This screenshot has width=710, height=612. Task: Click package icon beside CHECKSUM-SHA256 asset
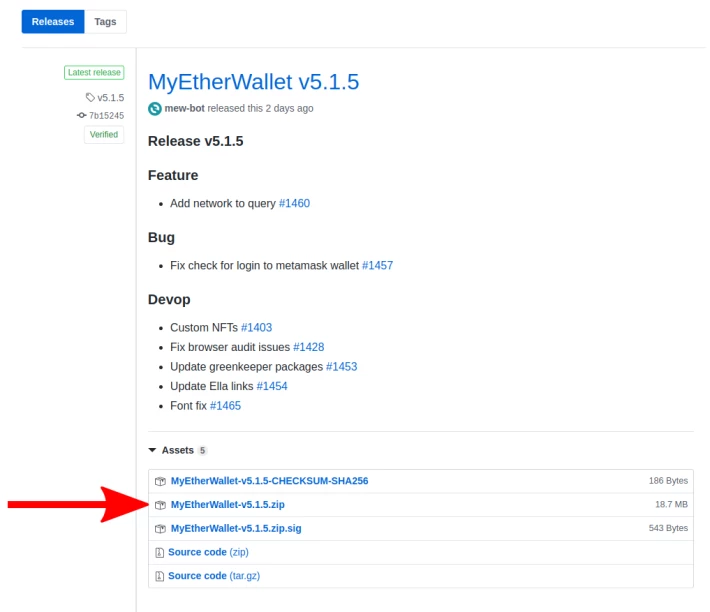160,481
